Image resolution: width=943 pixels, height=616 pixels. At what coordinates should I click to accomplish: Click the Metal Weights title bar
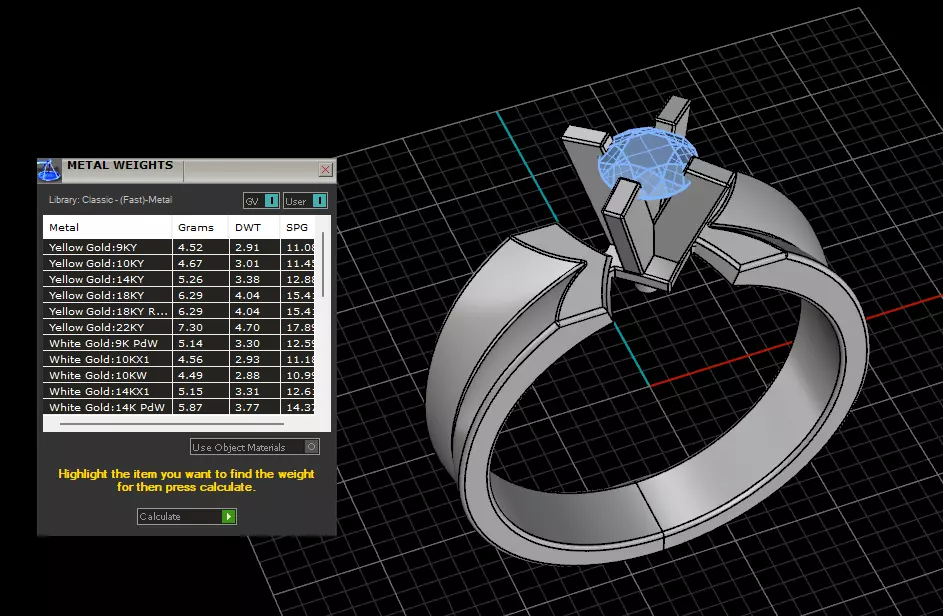[186, 170]
